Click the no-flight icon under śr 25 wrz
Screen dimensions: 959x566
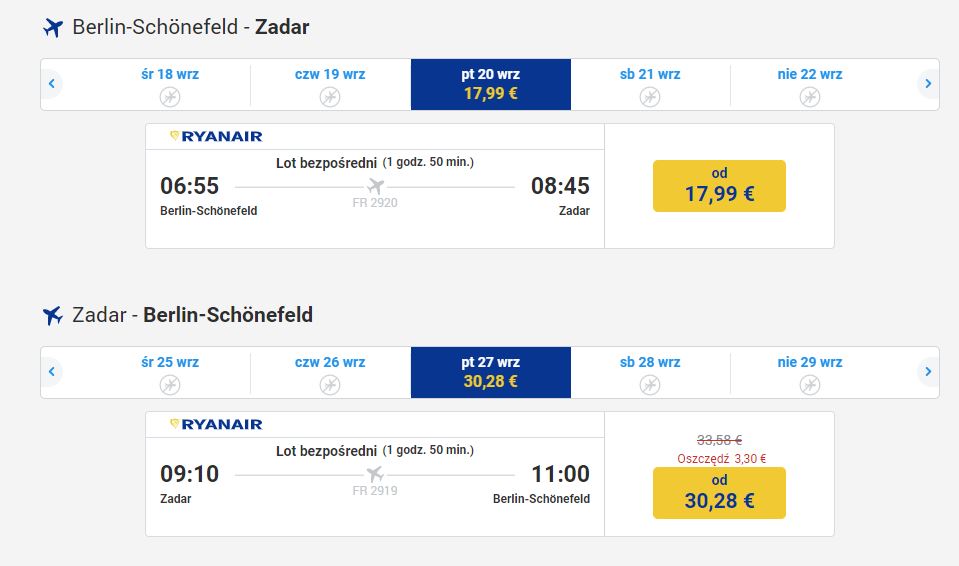tap(170, 385)
